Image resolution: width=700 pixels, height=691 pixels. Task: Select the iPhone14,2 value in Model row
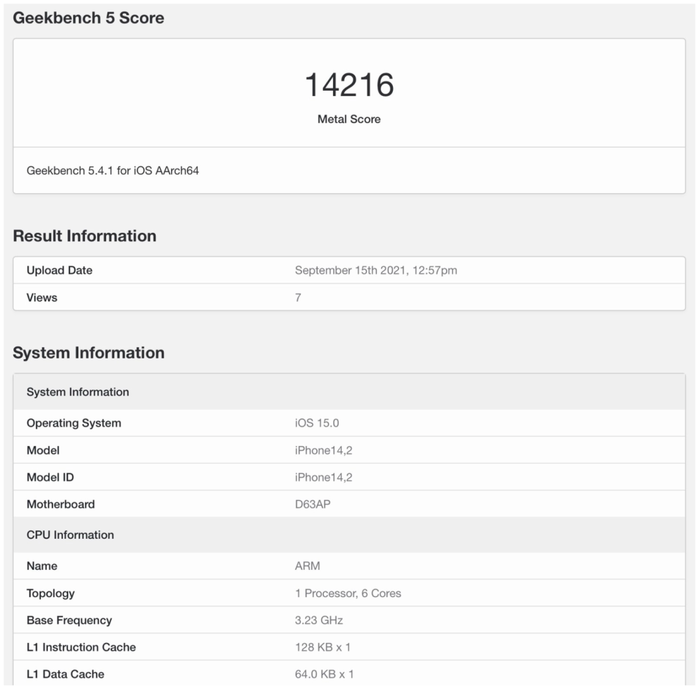point(324,450)
